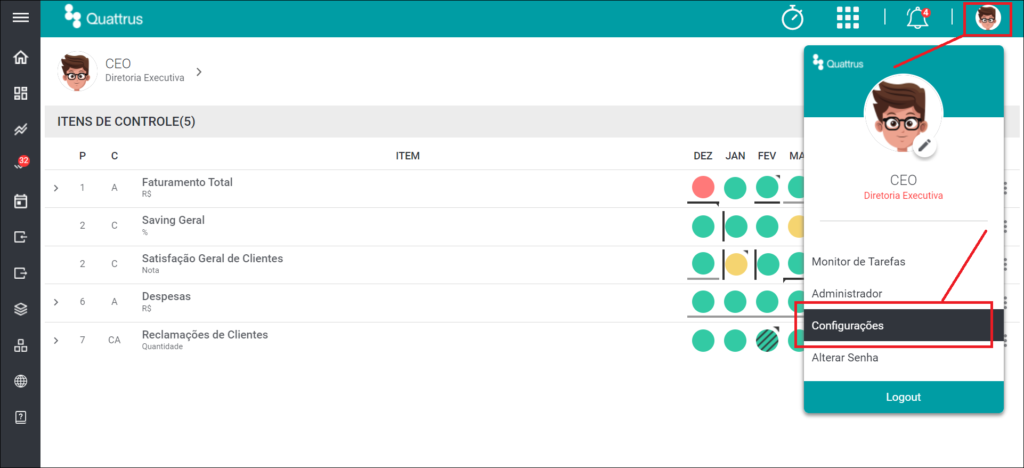Click the Faturamento Total item name

click(x=187, y=182)
